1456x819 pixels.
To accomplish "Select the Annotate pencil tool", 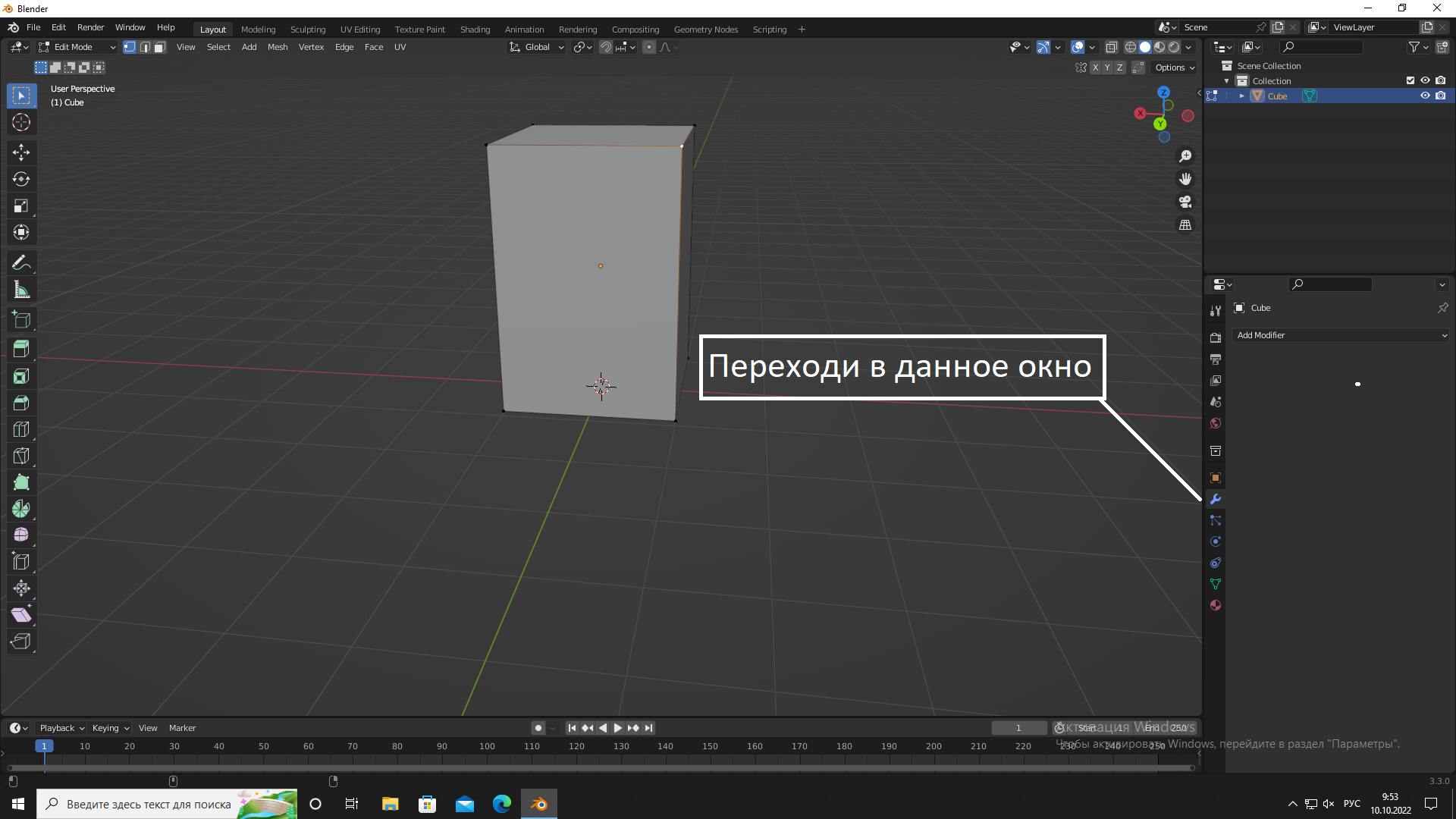I will (x=21, y=263).
